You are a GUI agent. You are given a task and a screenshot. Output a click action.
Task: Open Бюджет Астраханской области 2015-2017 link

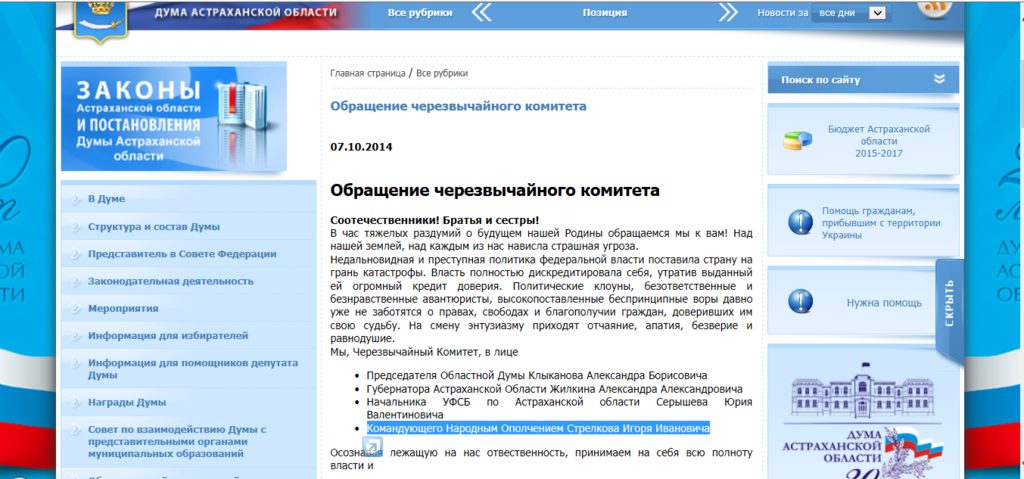tap(878, 141)
